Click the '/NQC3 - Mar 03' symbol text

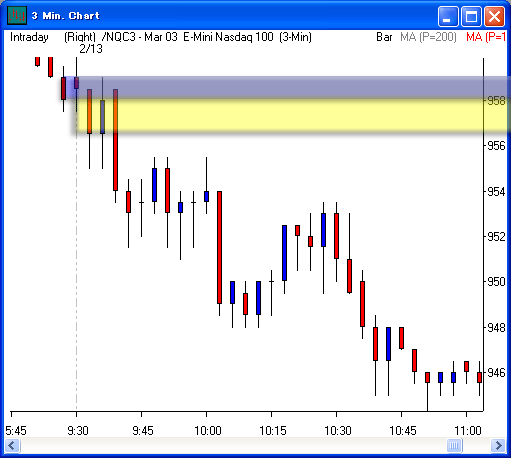pyautogui.click(x=140, y=37)
